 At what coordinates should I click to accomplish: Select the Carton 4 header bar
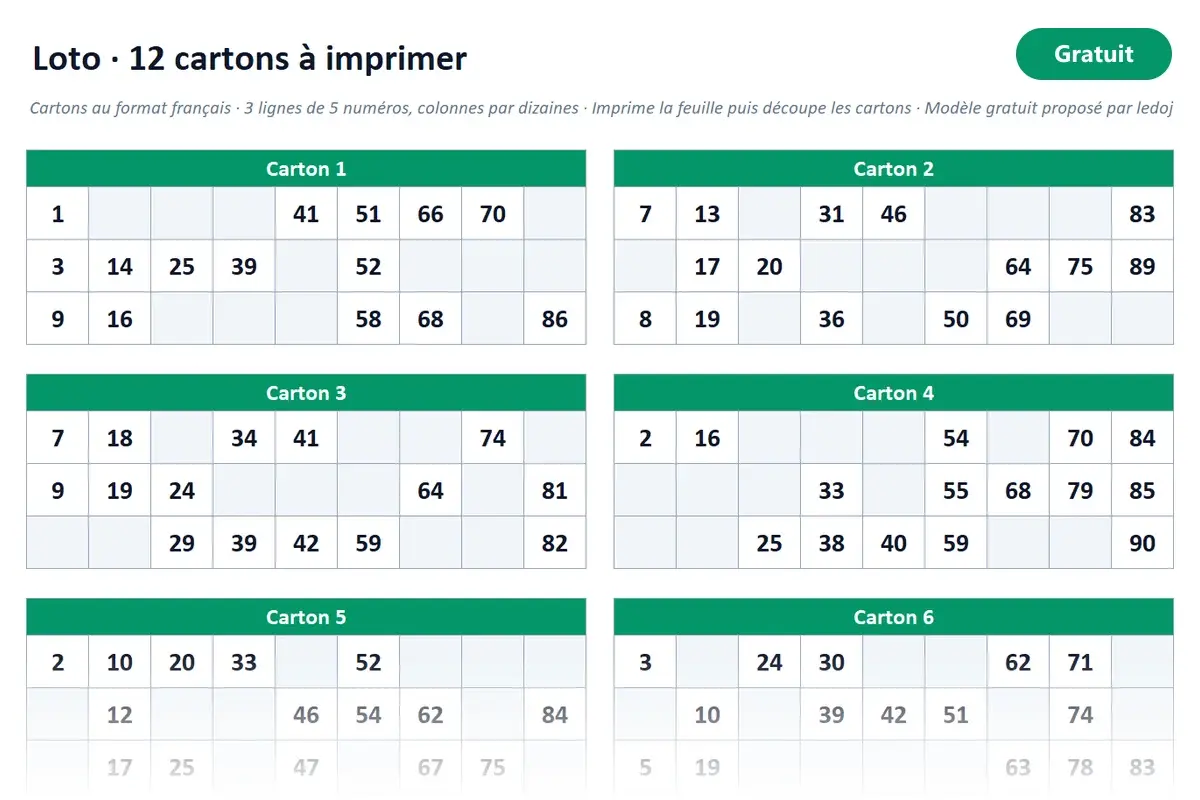(x=893, y=393)
